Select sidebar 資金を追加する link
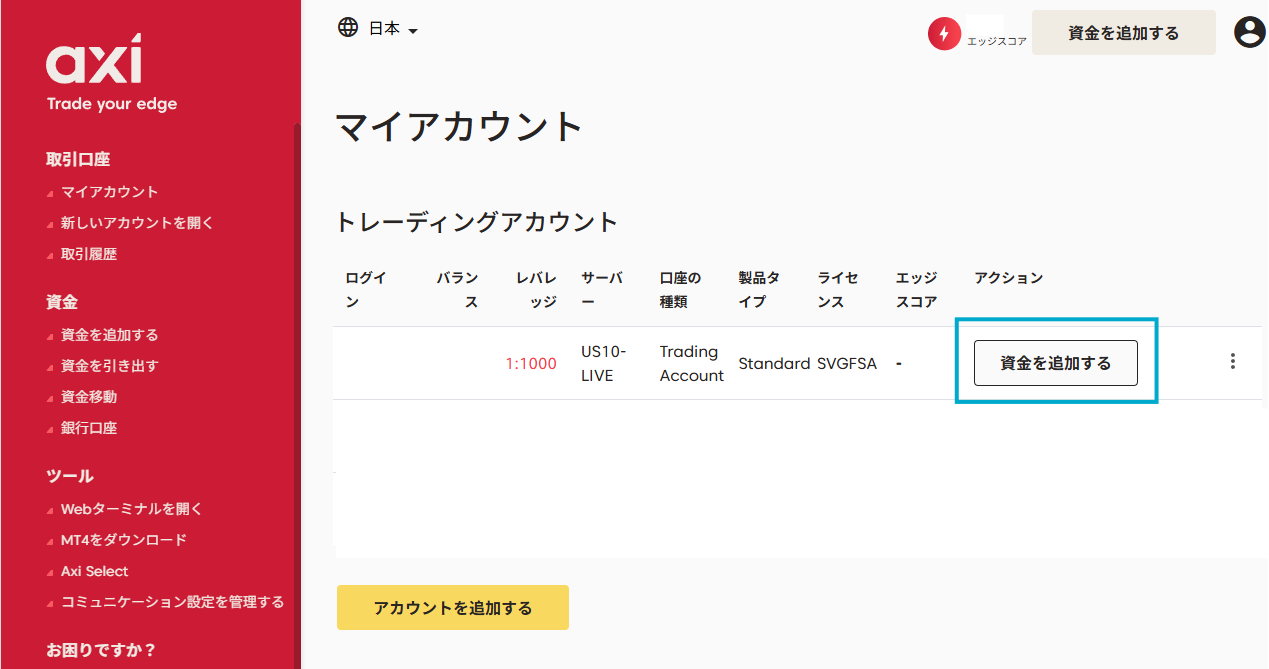 (x=109, y=335)
